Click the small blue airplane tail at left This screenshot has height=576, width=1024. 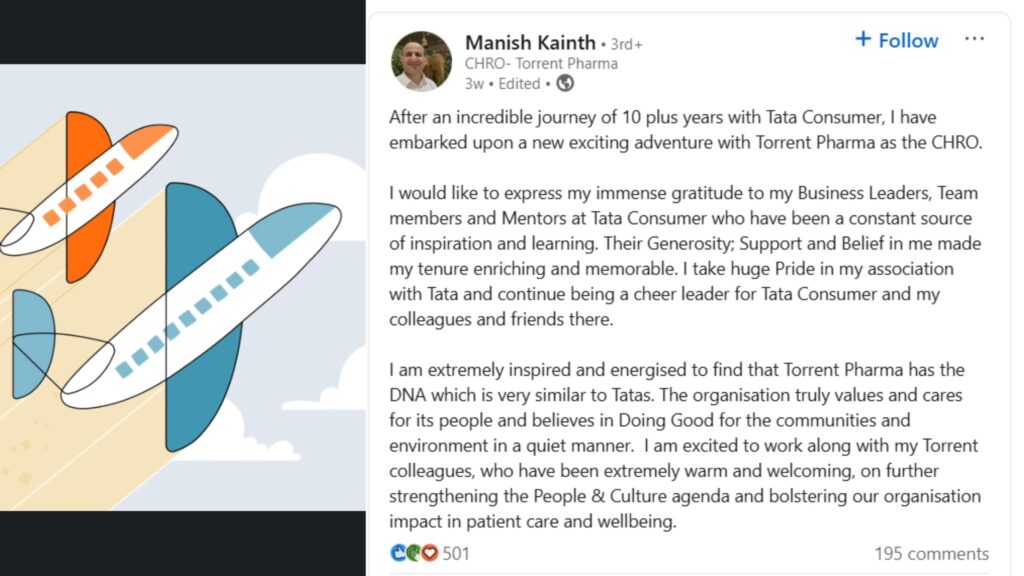tap(33, 343)
